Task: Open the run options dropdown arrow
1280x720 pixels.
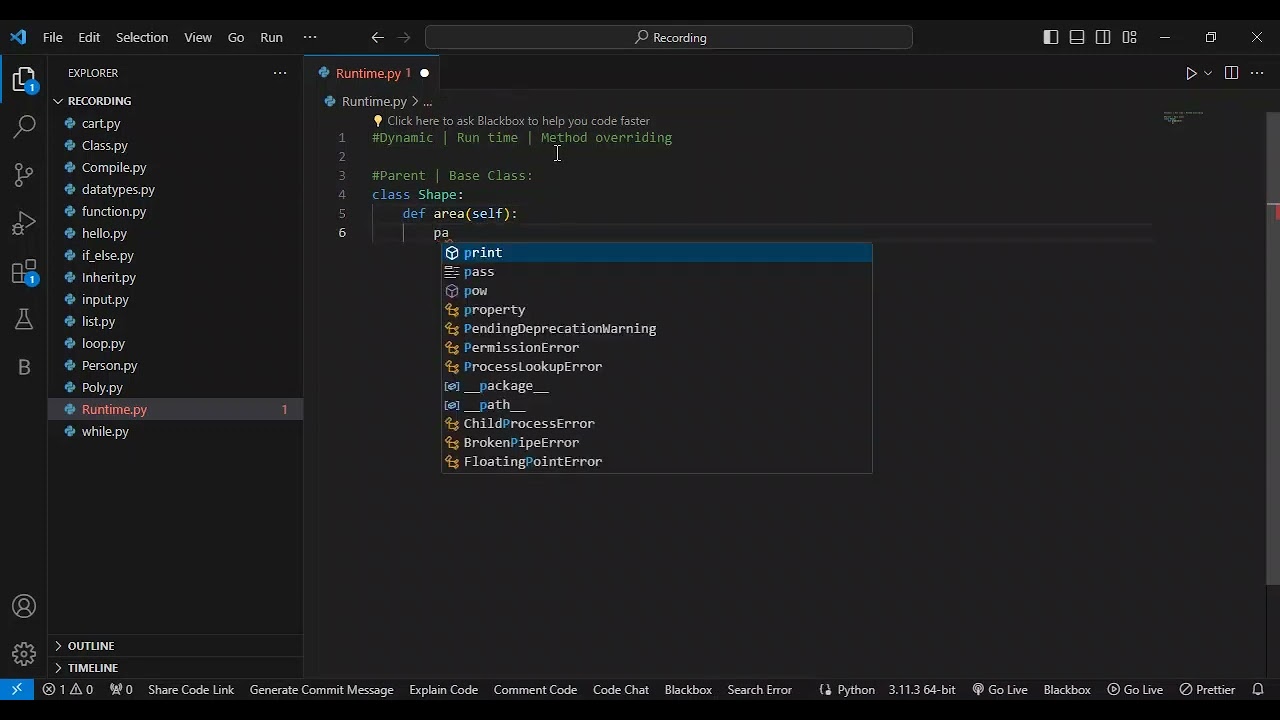Action: pyautogui.click(x=1208, y=73)
